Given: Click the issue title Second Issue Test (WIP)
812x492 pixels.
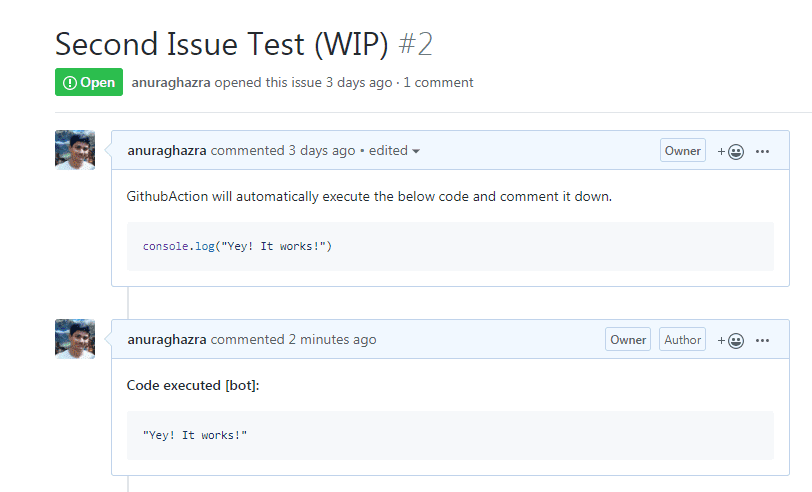Looking at the screenshot, I should (222, 44).
